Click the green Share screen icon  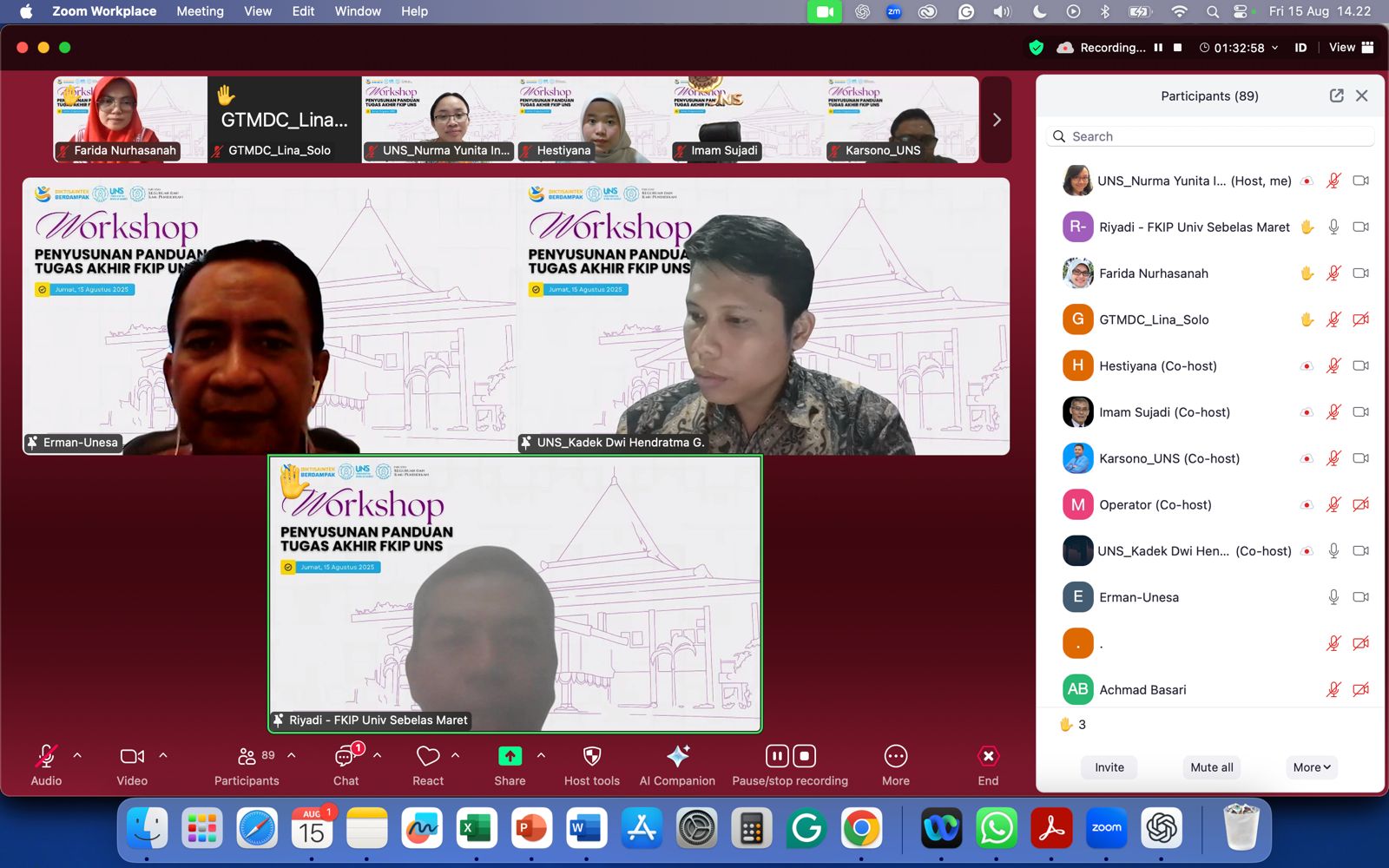coord(510,757)
